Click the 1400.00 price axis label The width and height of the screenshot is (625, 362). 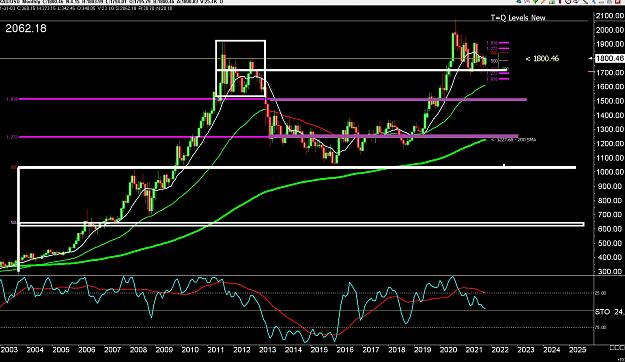[609, 115]
